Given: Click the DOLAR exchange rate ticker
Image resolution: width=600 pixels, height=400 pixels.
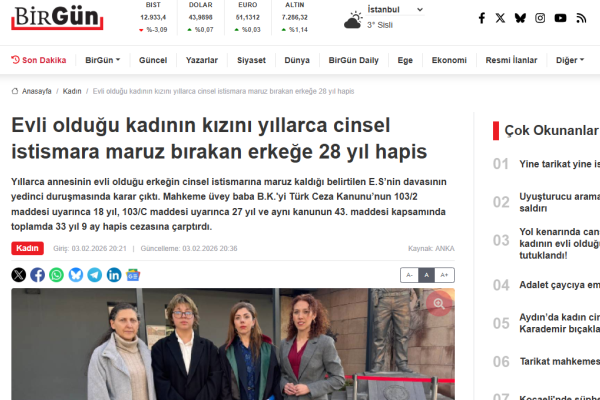Looking at the screenshot, I should point(201,17).
